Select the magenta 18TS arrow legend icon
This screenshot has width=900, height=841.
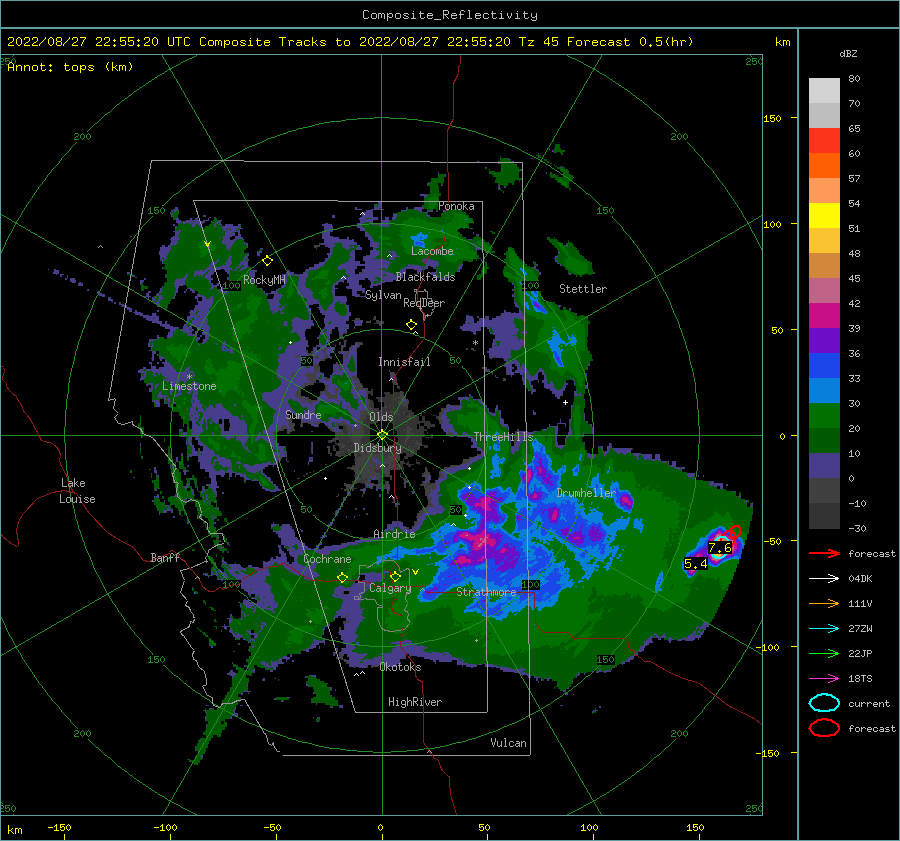(824, 679)
